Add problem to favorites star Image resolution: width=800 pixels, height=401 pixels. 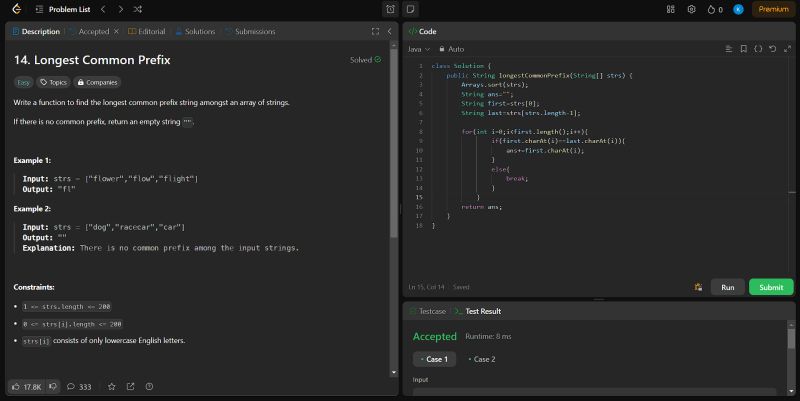click(x=111, y=387)
